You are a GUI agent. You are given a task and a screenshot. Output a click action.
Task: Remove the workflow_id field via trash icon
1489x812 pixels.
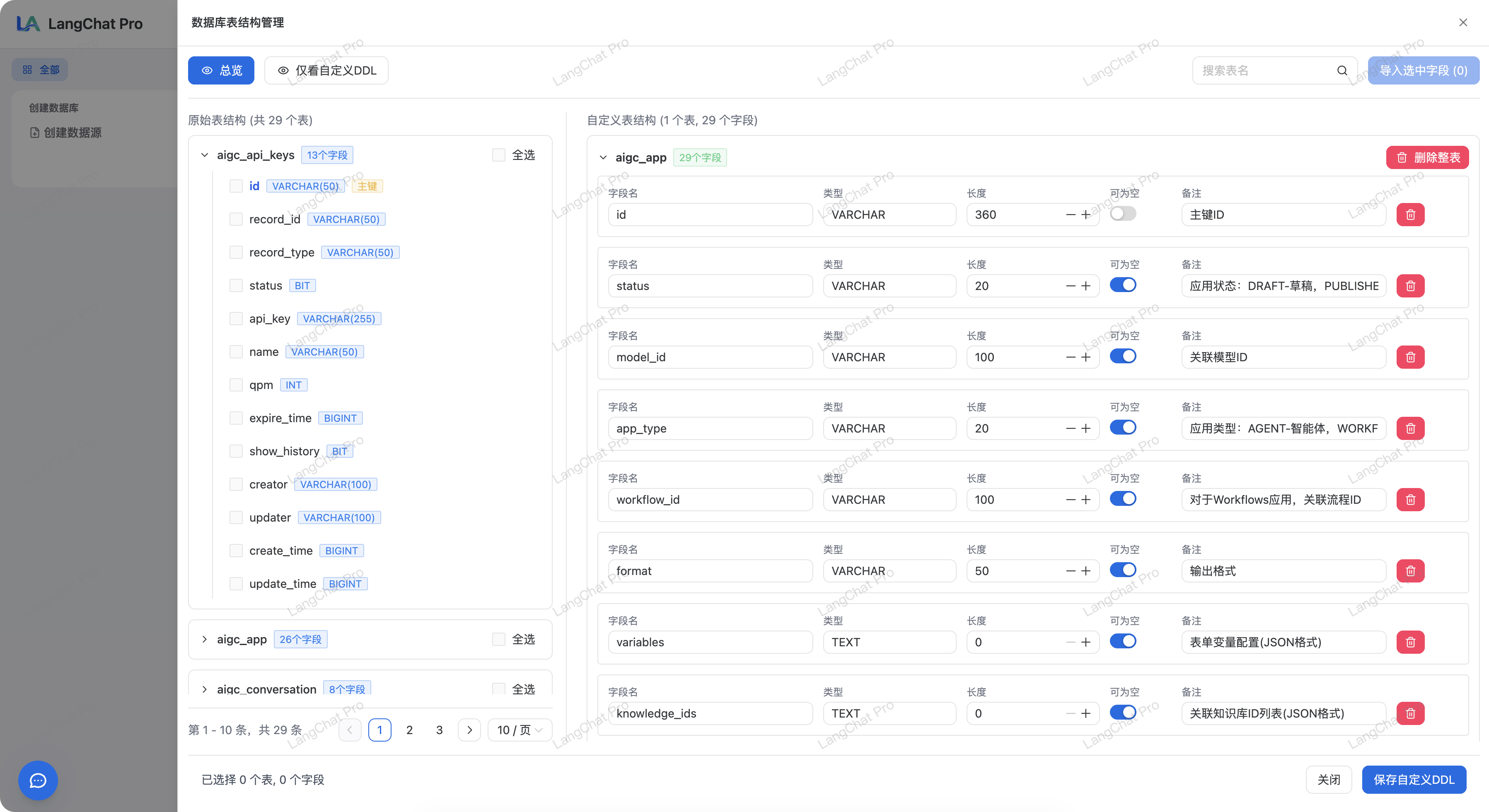[x=1410, y=500]
